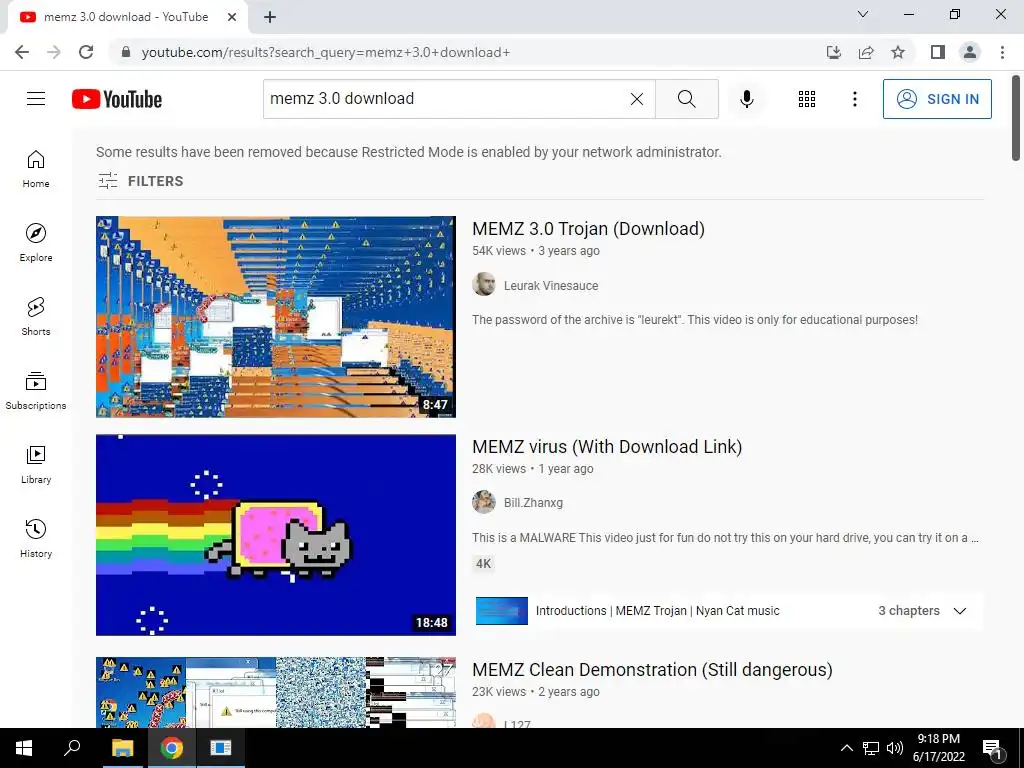
Task: Open Leurak Vinesauce channel avatar
Action: (484, 285)
